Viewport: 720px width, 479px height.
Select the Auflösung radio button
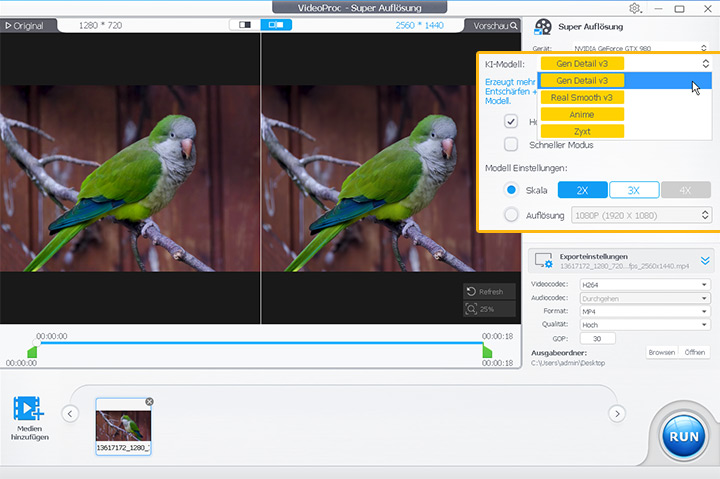click(x=511, y=215)
